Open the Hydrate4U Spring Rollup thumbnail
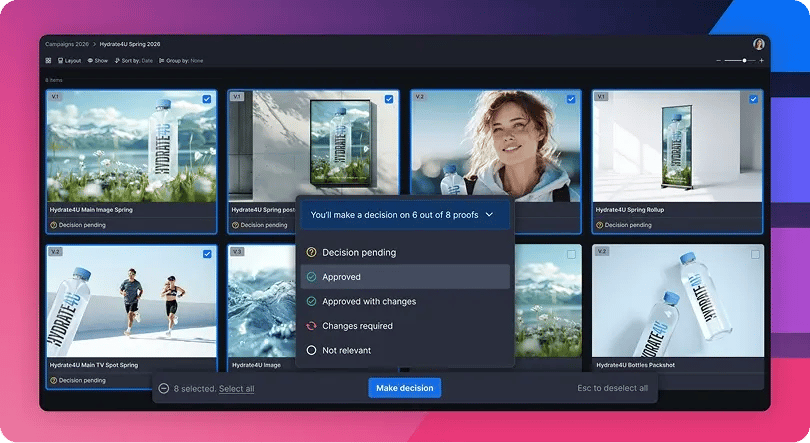The height and width of the screenshot is (443, 810). pos(677,146)
